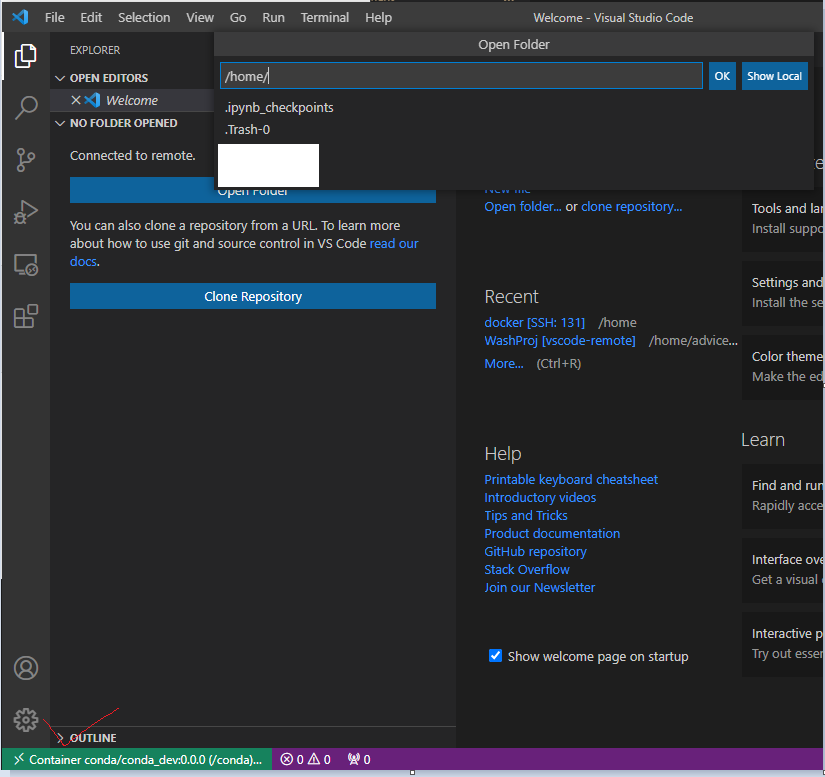Click the 'read our docs' link
Viewport: 825px width, 777px height.
click(394, 244)
